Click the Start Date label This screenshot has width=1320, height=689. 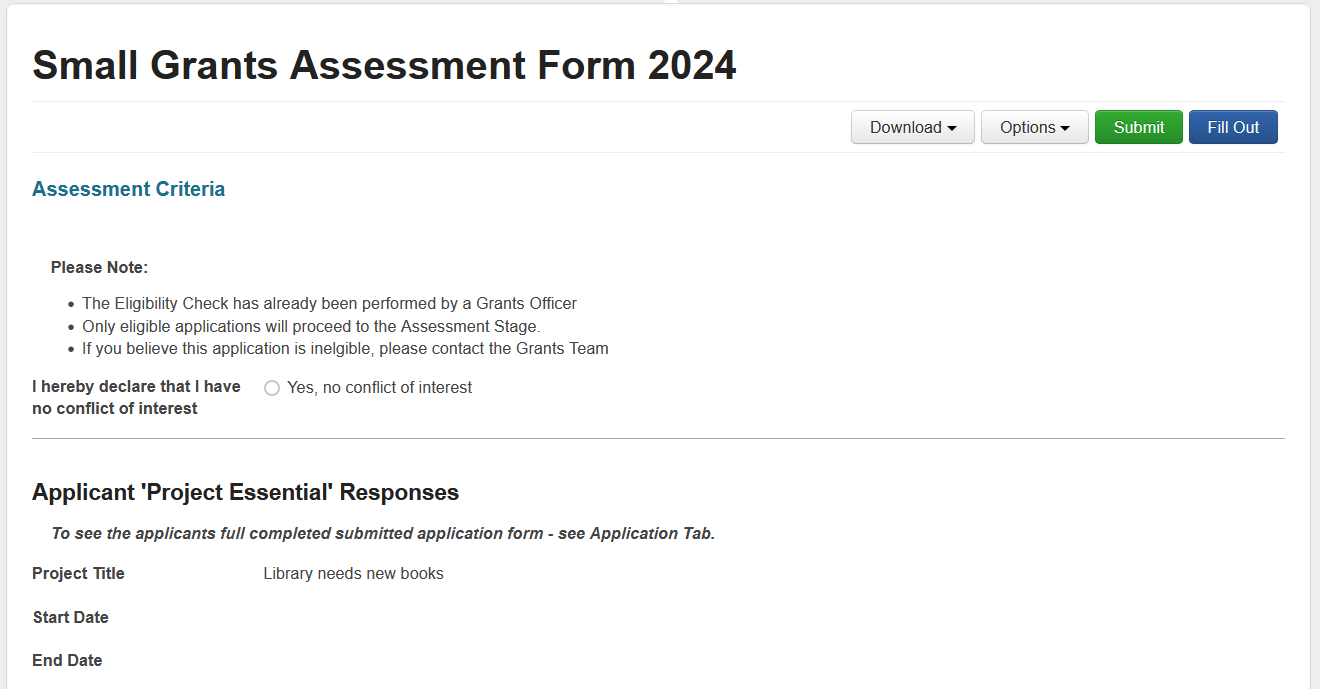coord(70,618)
